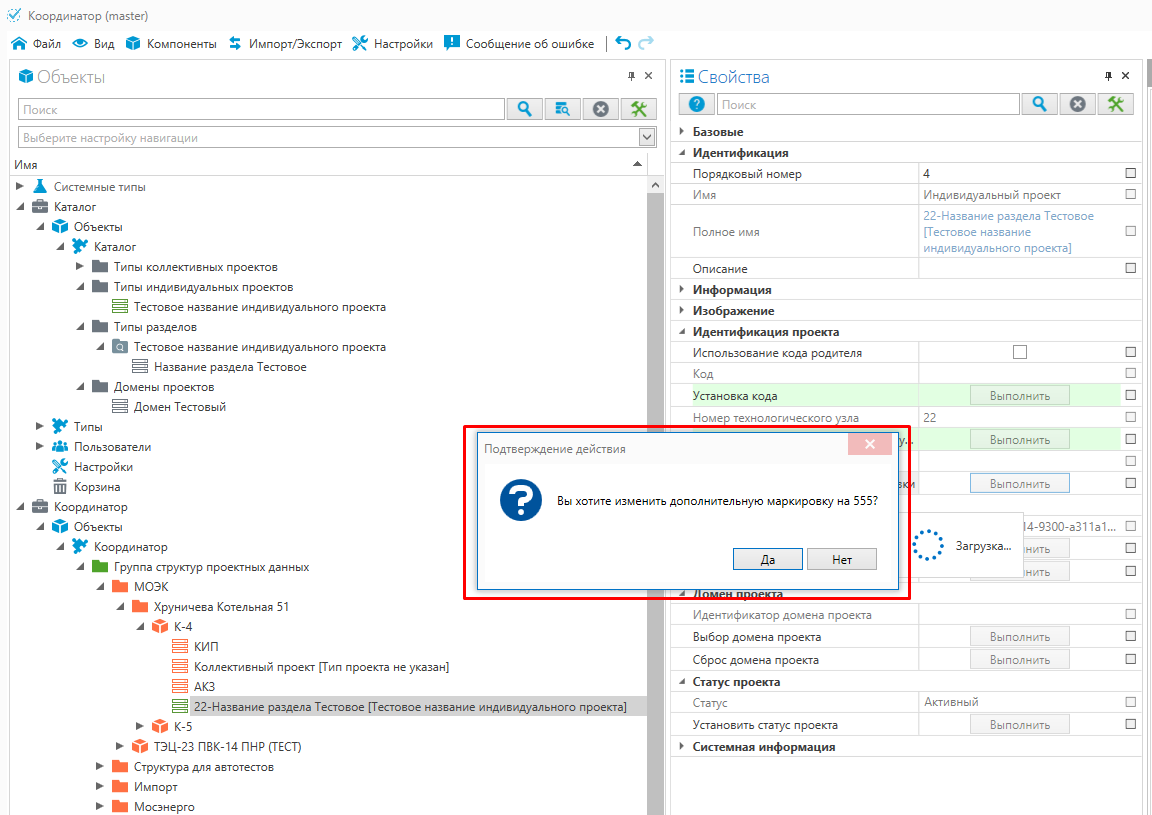Image resolution: width=1152 pixels, height=815 pixels.
Task: Confirm the dialog by clicking Да
Action: [x=767, y=559]
